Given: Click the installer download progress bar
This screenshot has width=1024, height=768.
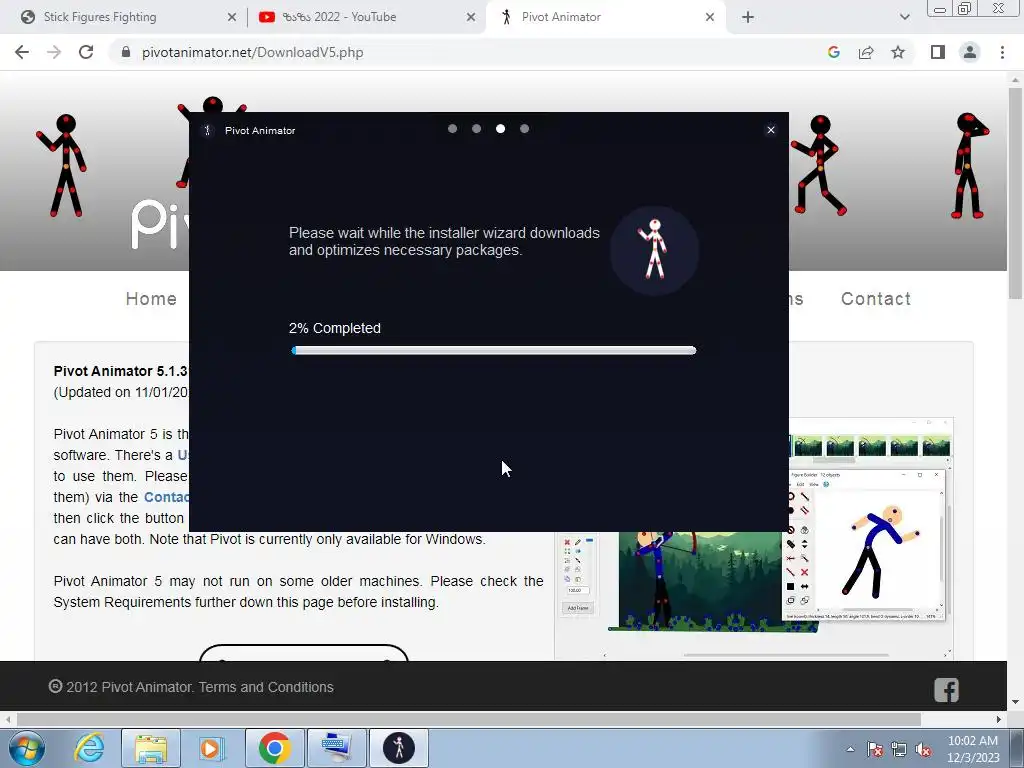Looking at the screenshot, I should (494, 351).
